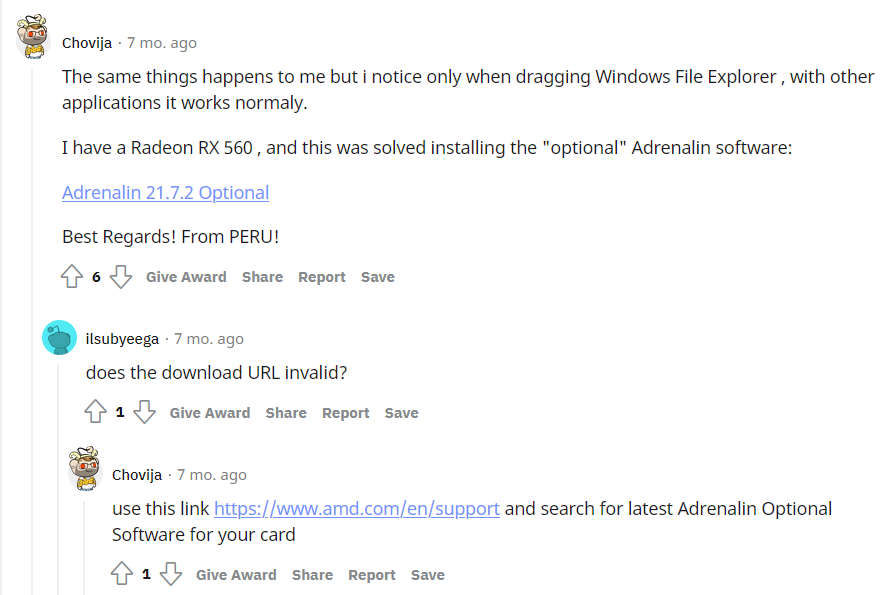Collapse the thread line under Chovija's nested reply

point(85,548)
